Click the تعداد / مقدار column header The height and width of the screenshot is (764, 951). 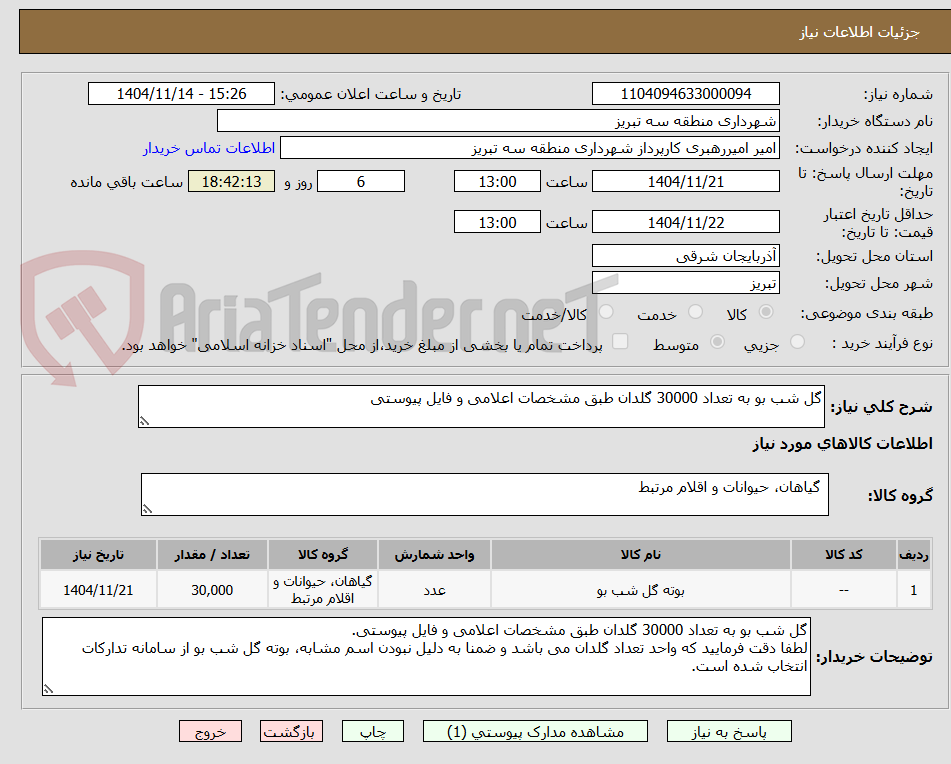212,555
